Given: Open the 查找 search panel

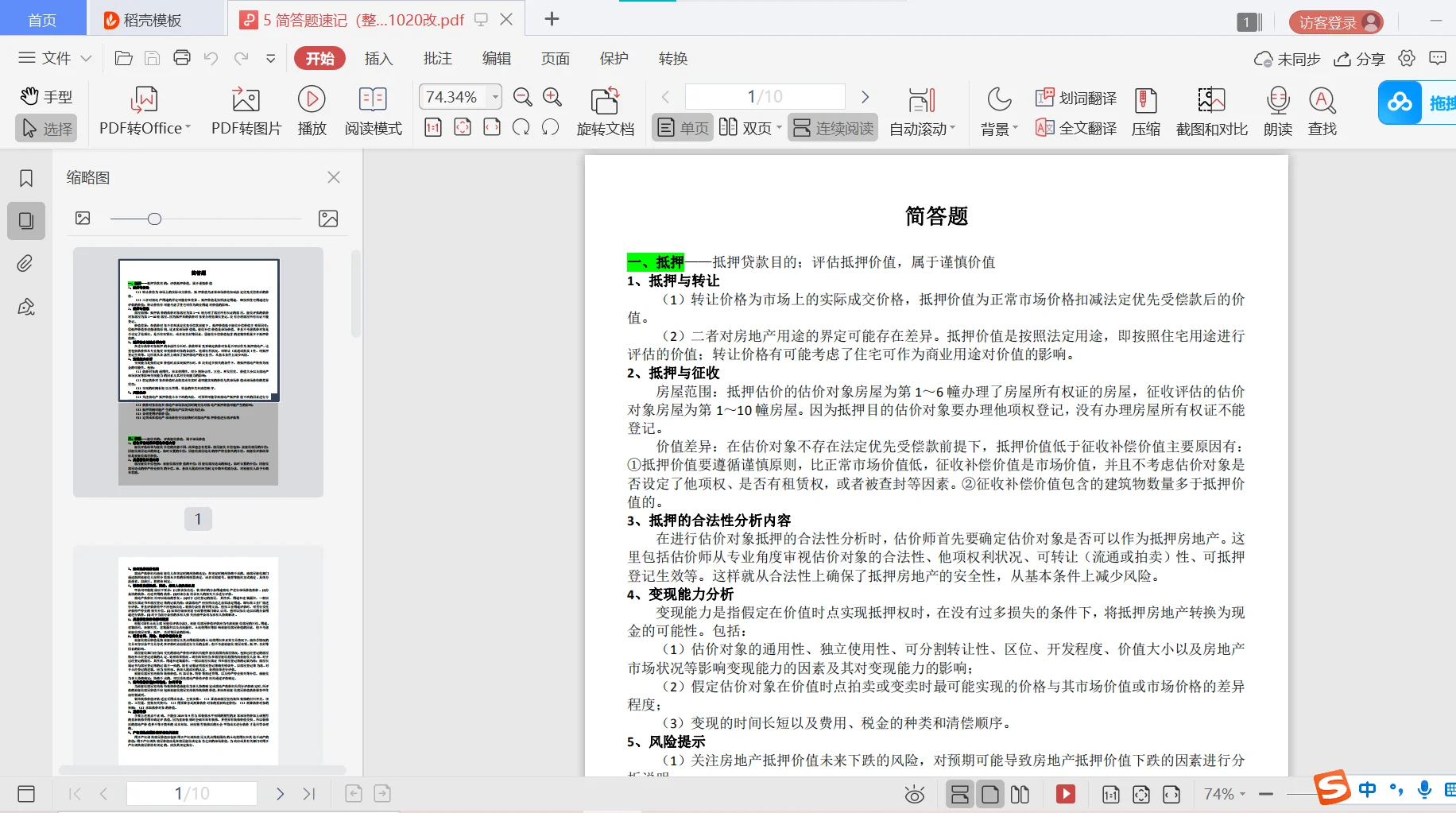Looking at the screenshot, I should (1322, 111).
